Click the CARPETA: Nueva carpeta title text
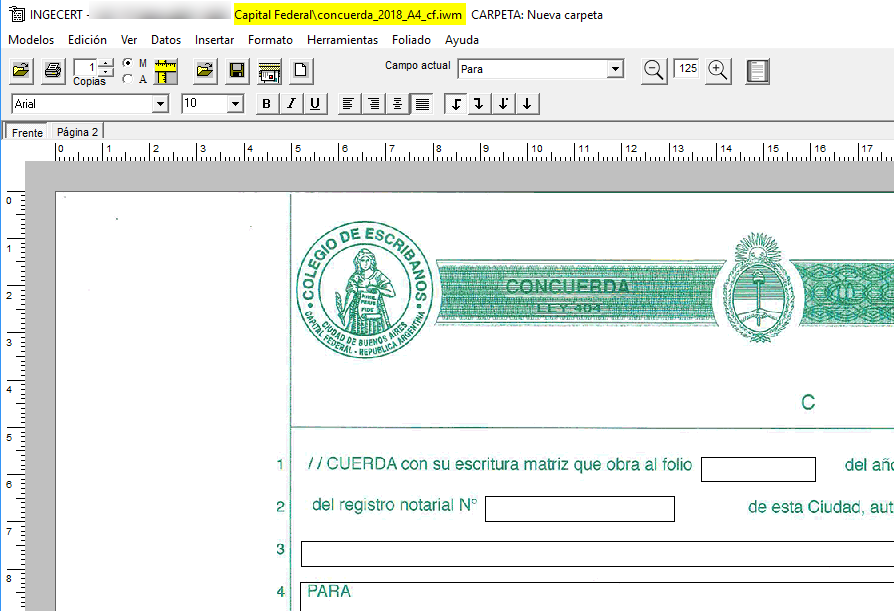Screen dimensions: 894x611 (537, 15)
